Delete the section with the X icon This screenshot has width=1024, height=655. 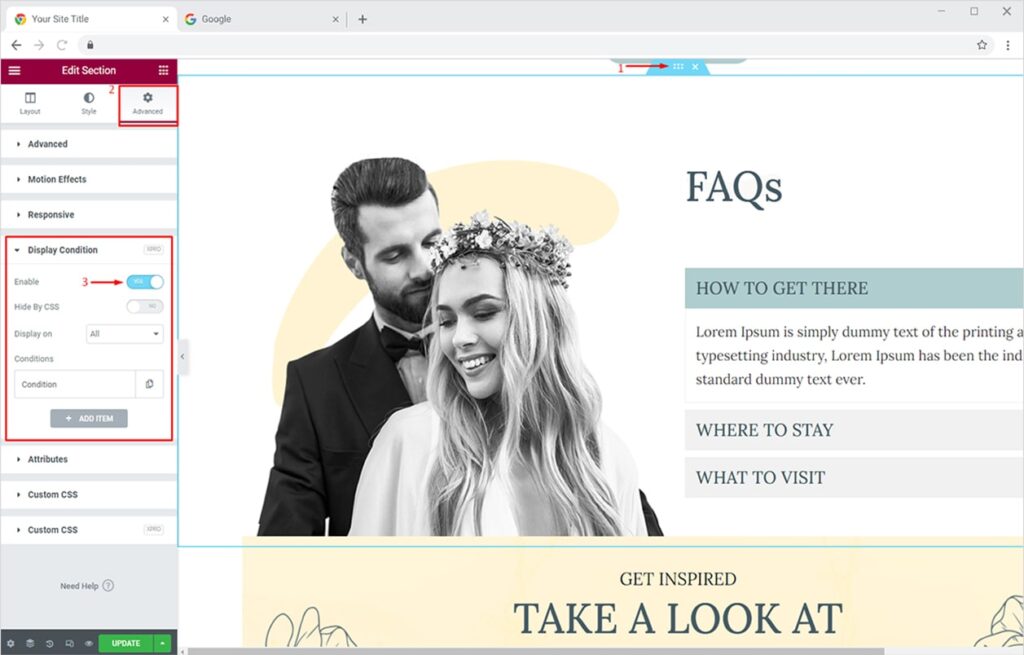[695, 67]
